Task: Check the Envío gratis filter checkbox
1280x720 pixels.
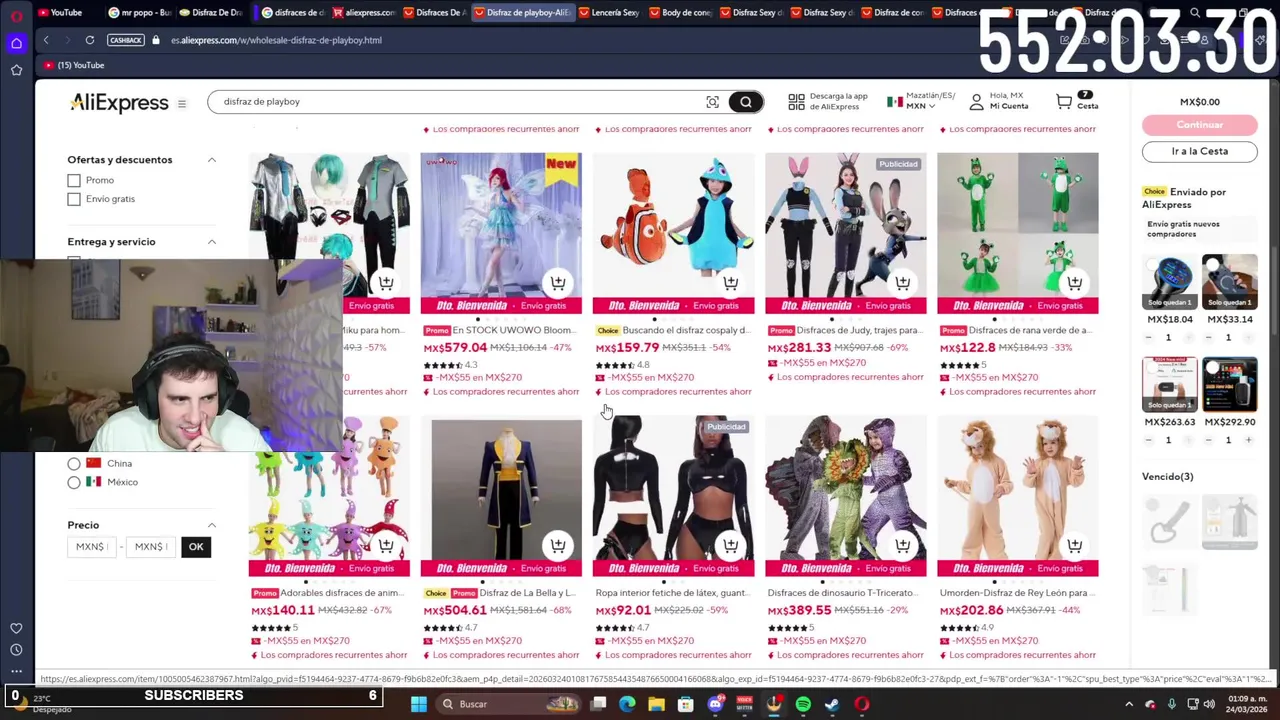Action: click(74, 199)
